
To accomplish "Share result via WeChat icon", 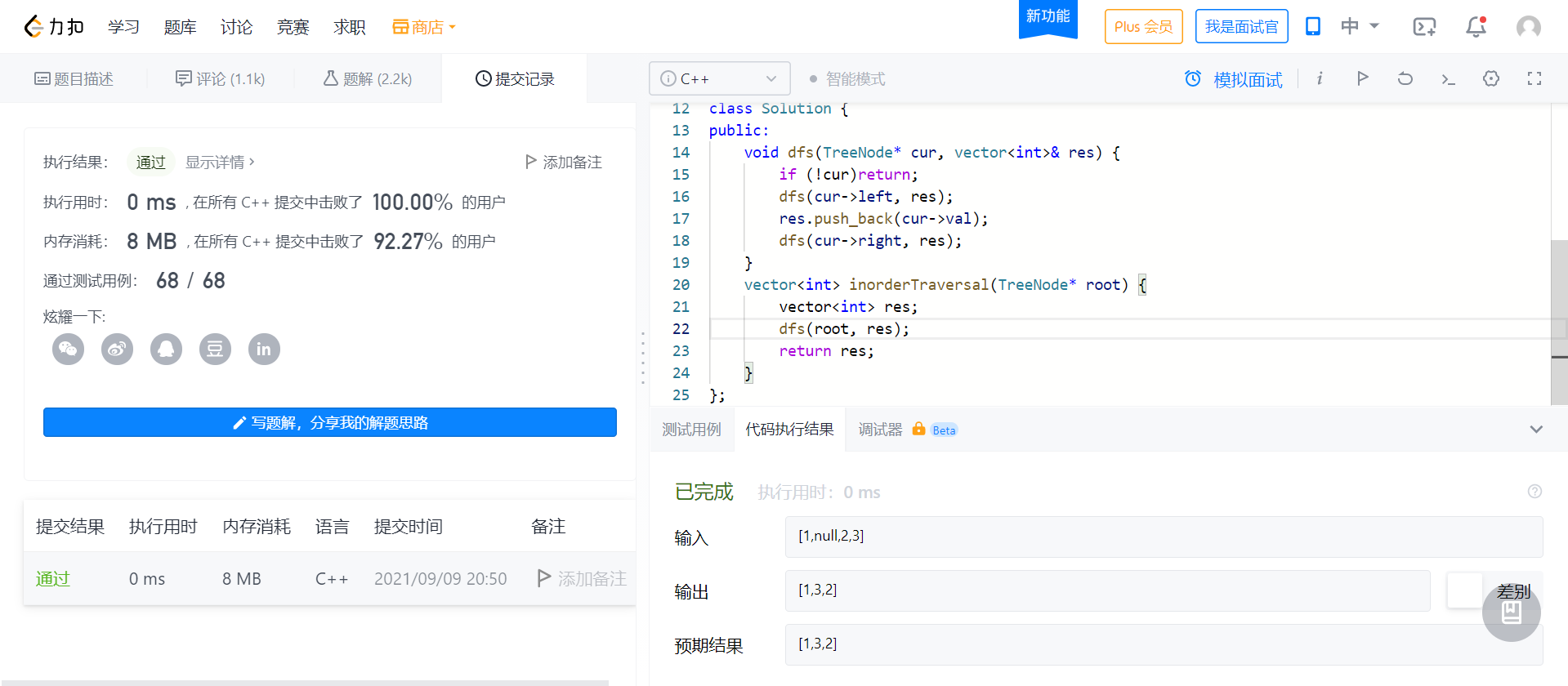I will (x=69, y=350).
